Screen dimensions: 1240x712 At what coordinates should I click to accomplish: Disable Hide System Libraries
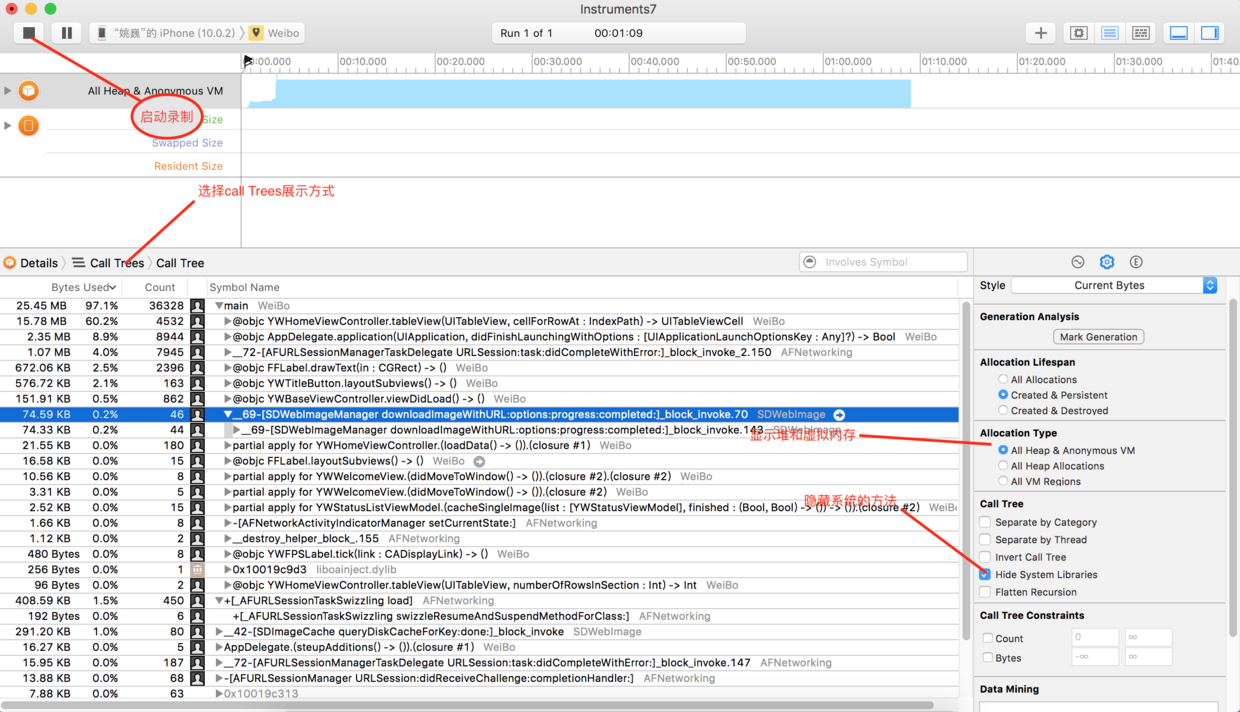(985, 573)
